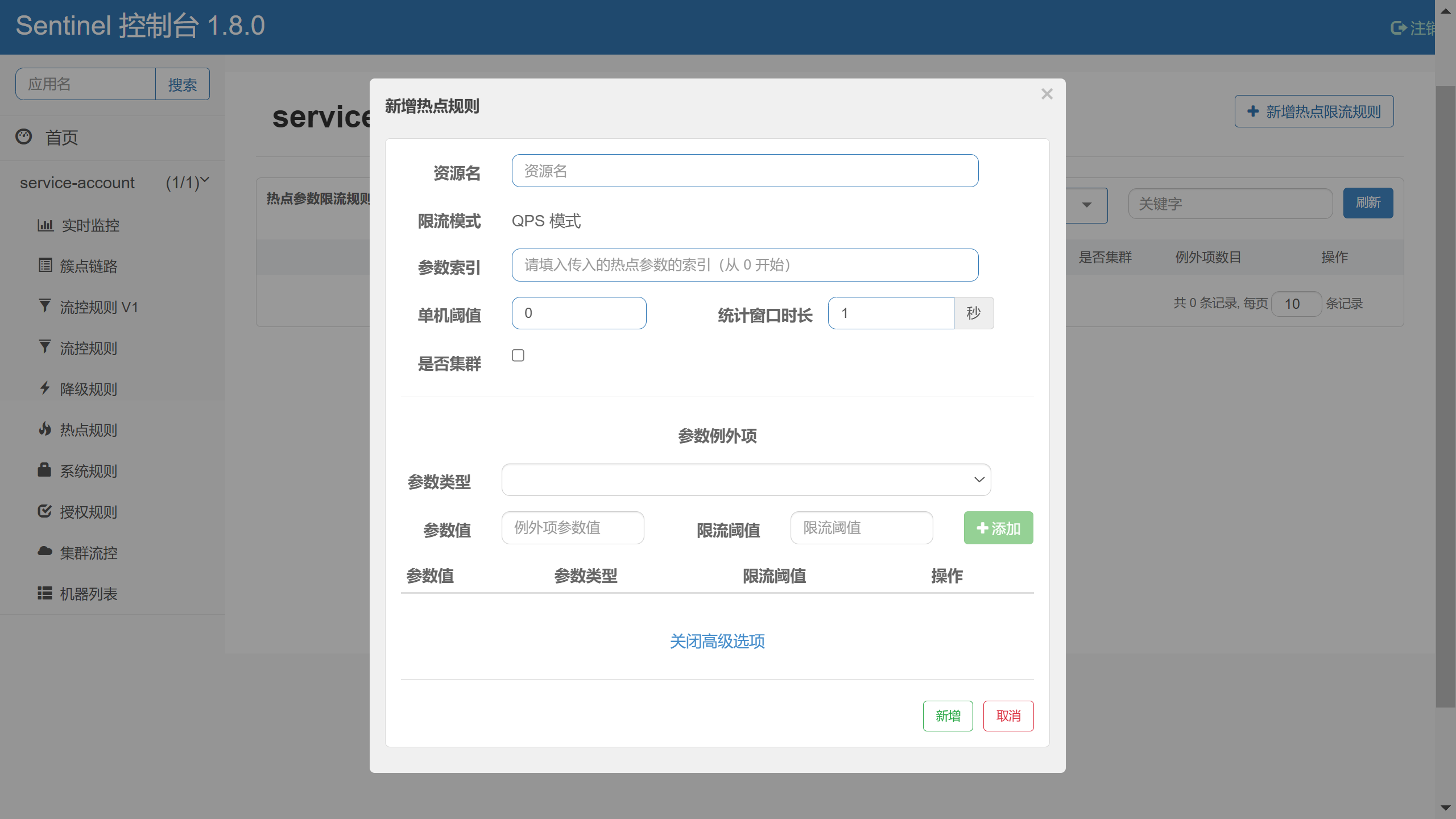Toggle the 是否集群 checkbox

518,355
